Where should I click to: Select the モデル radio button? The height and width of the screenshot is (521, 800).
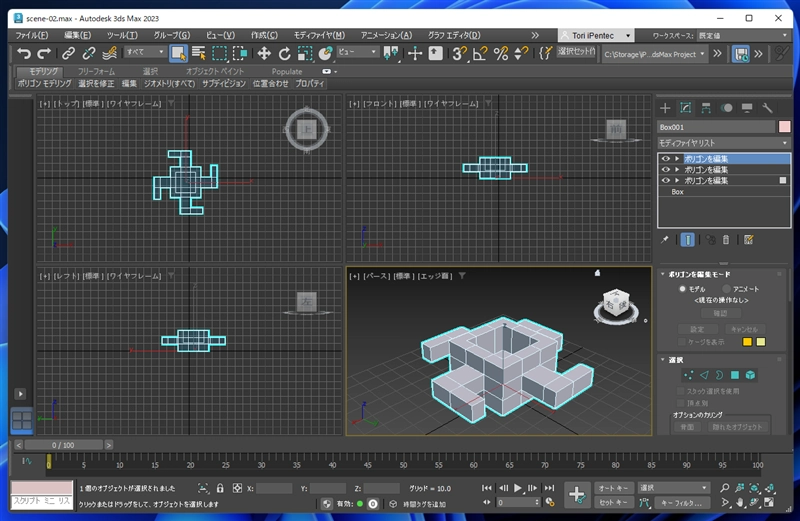(682, 289)
